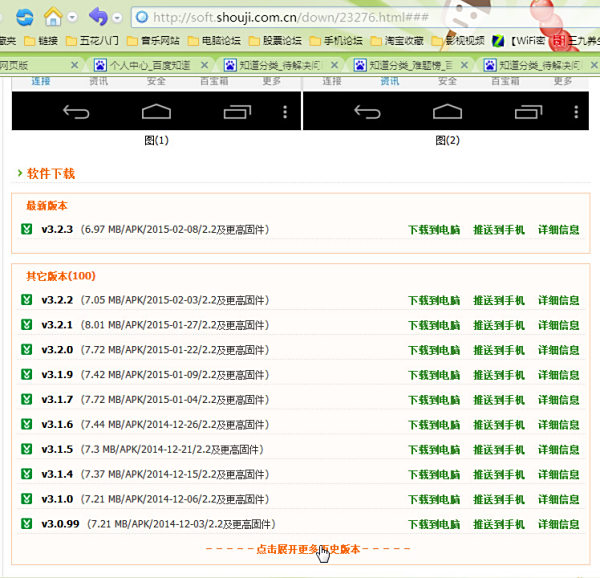Screen dimensions: 600x578
Task: Click the v3.0.99 download arrow icon
Action: (x=27, y=524)
